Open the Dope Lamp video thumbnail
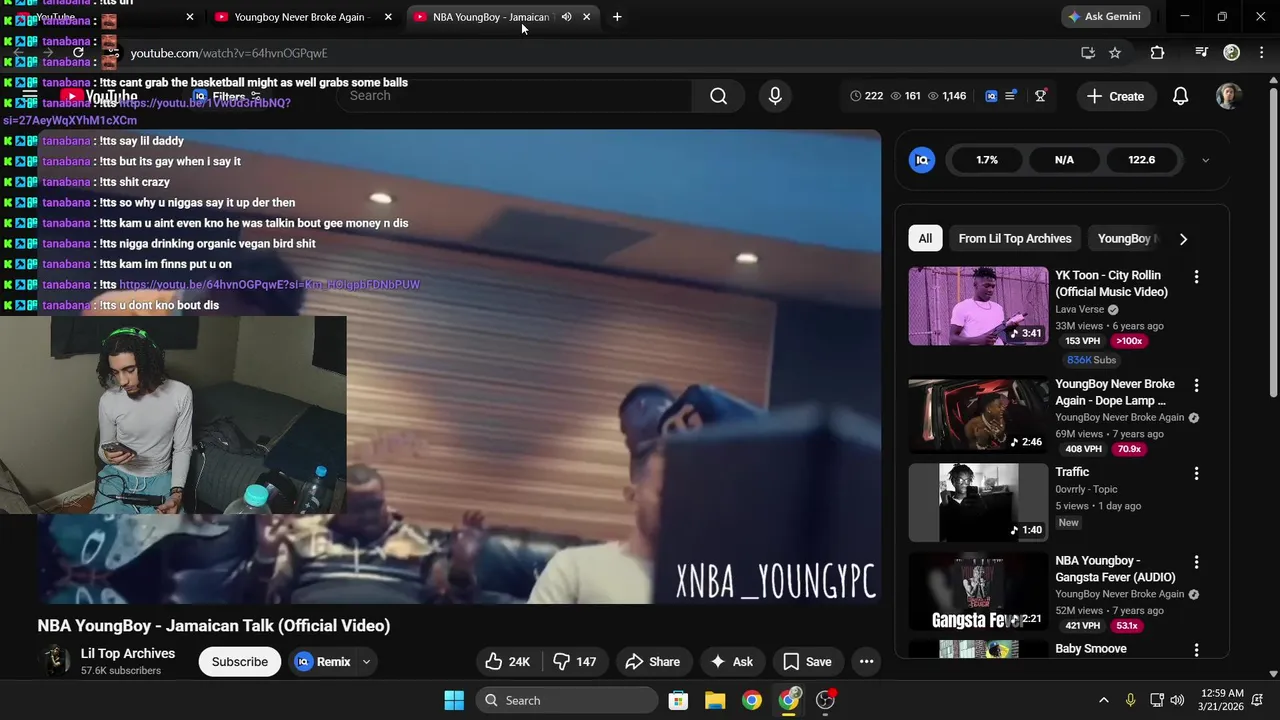 pos(978,415)
